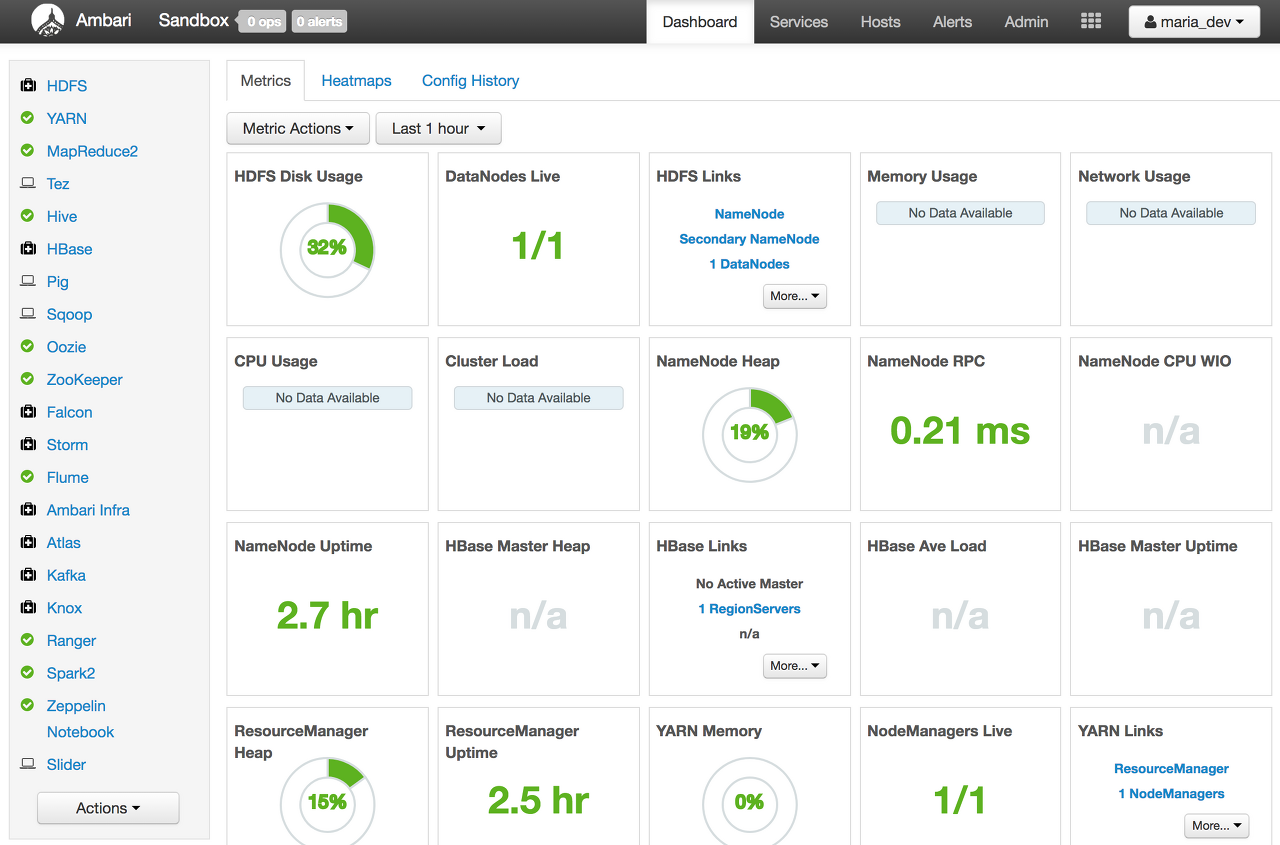Viewport: 1280px width, 845px height.
Task: Click the NodeManagers Live 1/1 value
Action: 960,801
